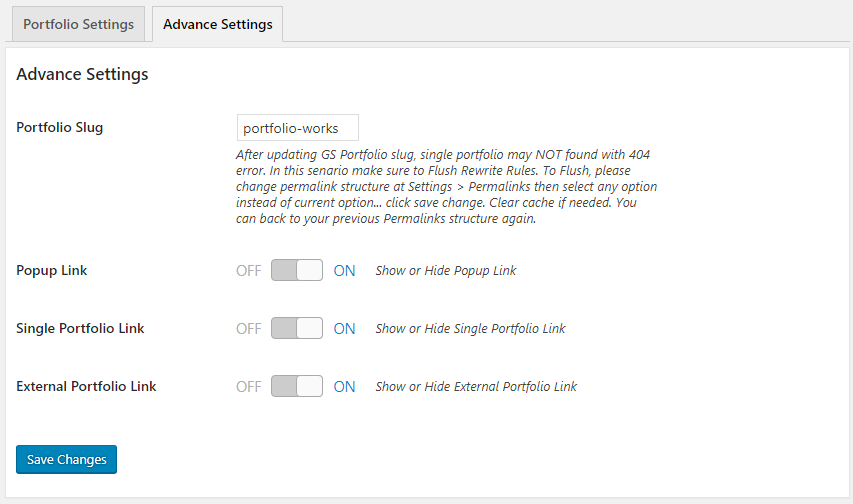Select the Advance Settings tab
The image size is (853, 504).
click(217, 24)
